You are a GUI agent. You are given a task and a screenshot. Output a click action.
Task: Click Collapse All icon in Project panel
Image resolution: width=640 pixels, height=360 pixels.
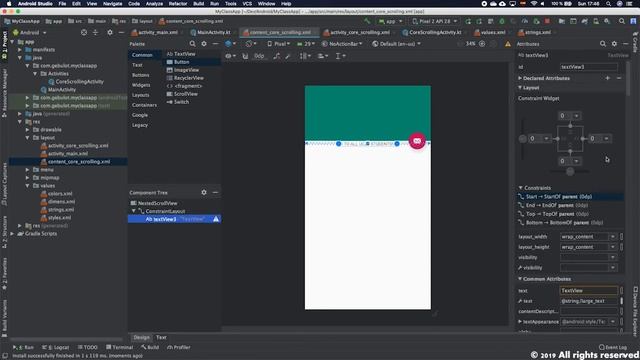pyautogui.click(x=95, y=32)
